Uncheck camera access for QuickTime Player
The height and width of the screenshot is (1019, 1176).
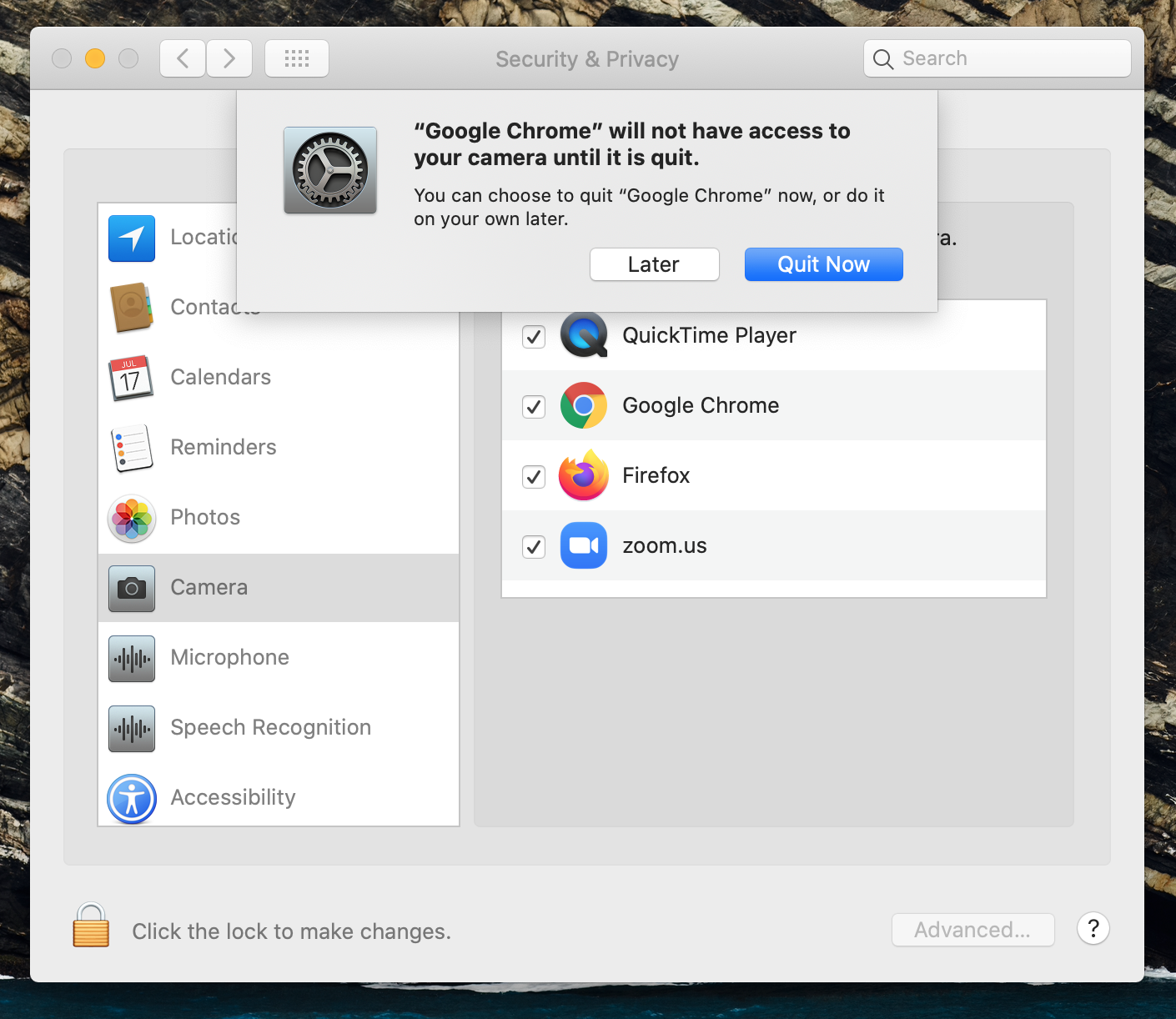tap(534, 337)
